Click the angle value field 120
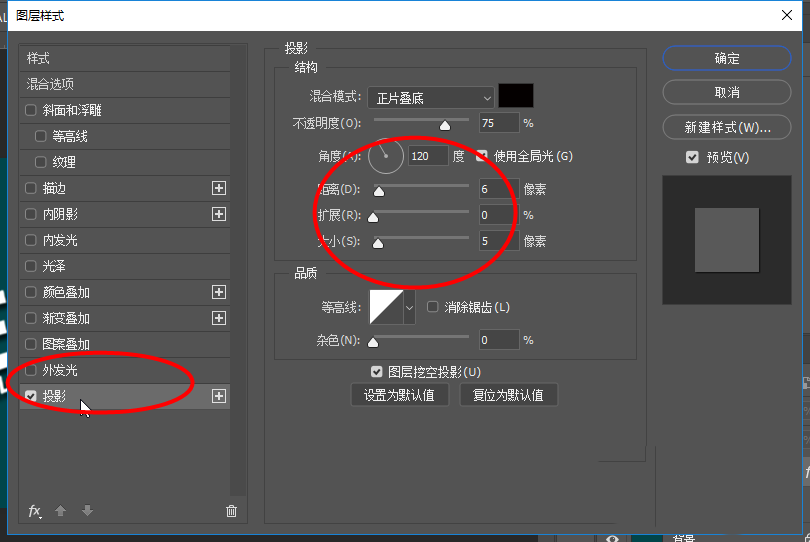 click(428, 156)
